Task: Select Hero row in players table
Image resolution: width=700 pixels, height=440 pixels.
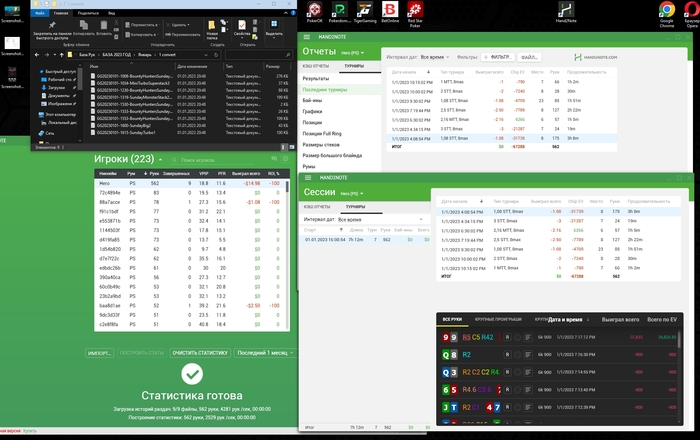Action: pos(190,183)
